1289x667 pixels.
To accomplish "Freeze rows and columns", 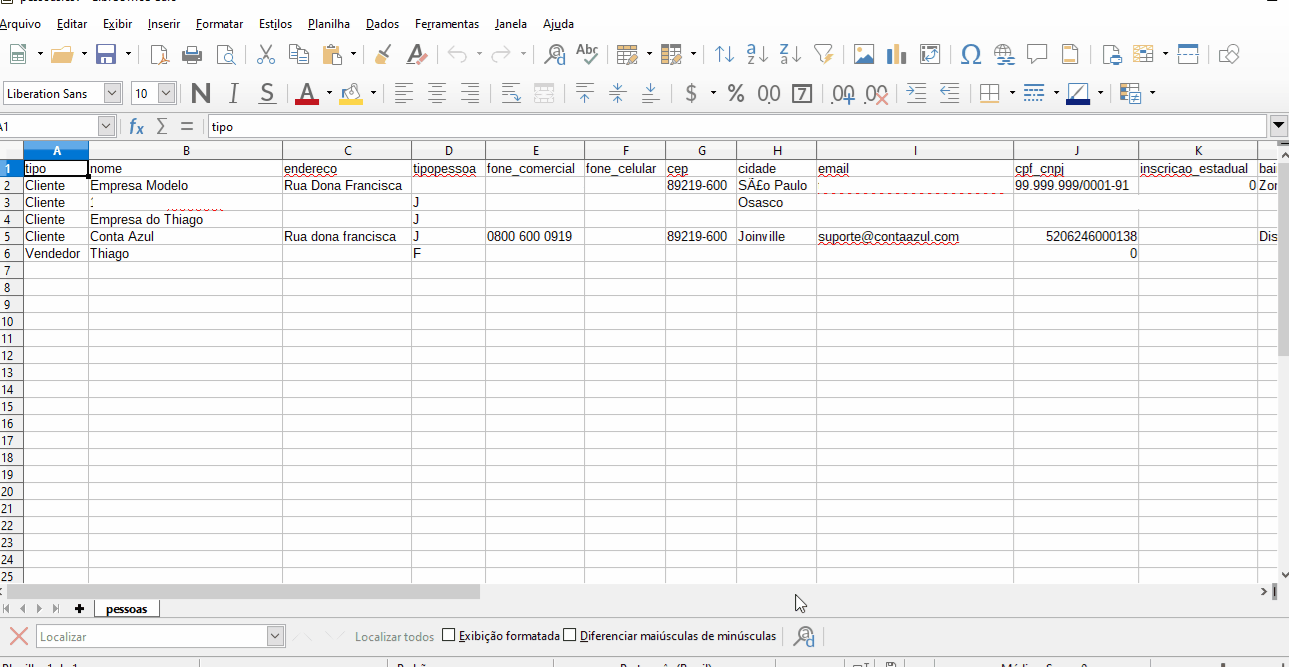I will click(1188, 53).
